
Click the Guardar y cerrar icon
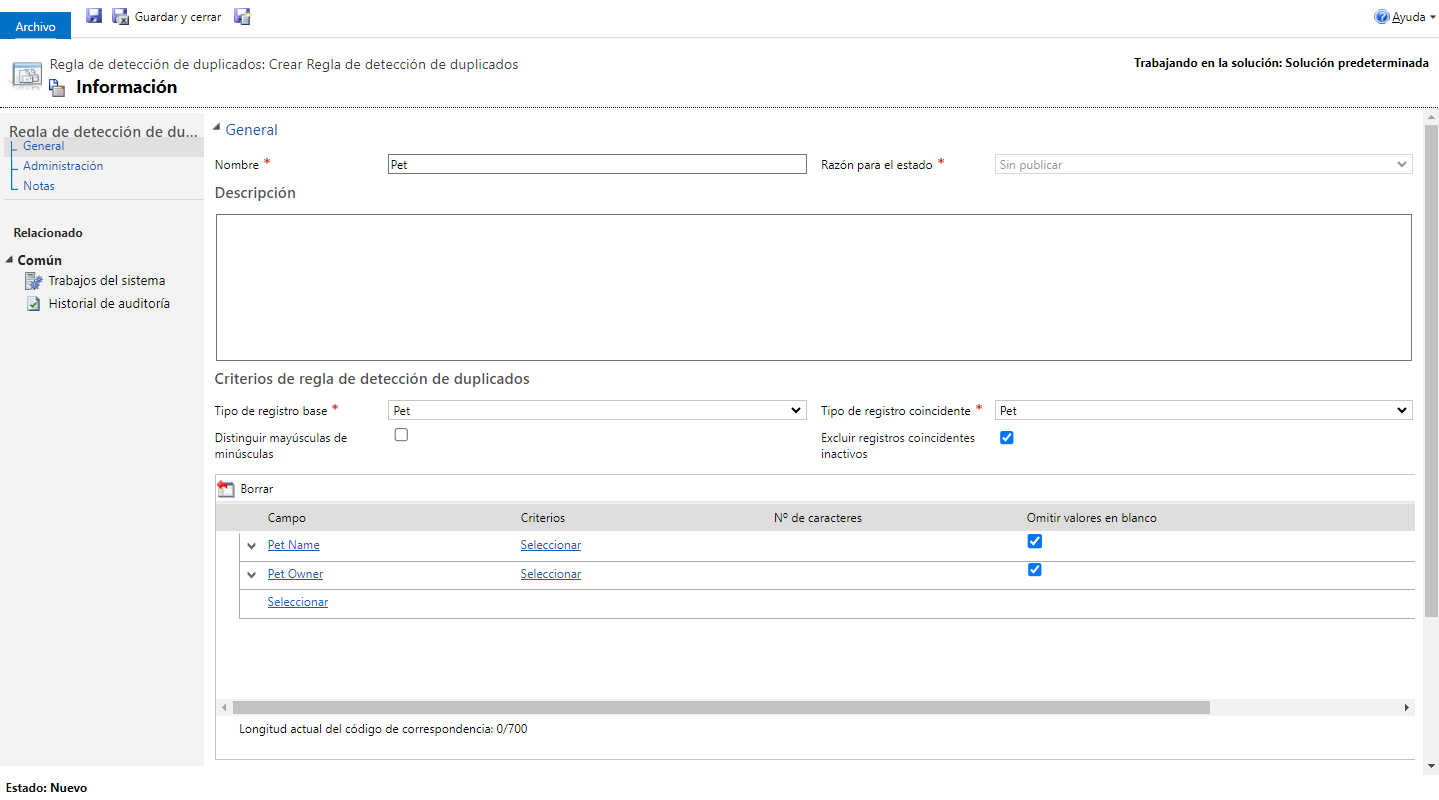tap(121, 16)
